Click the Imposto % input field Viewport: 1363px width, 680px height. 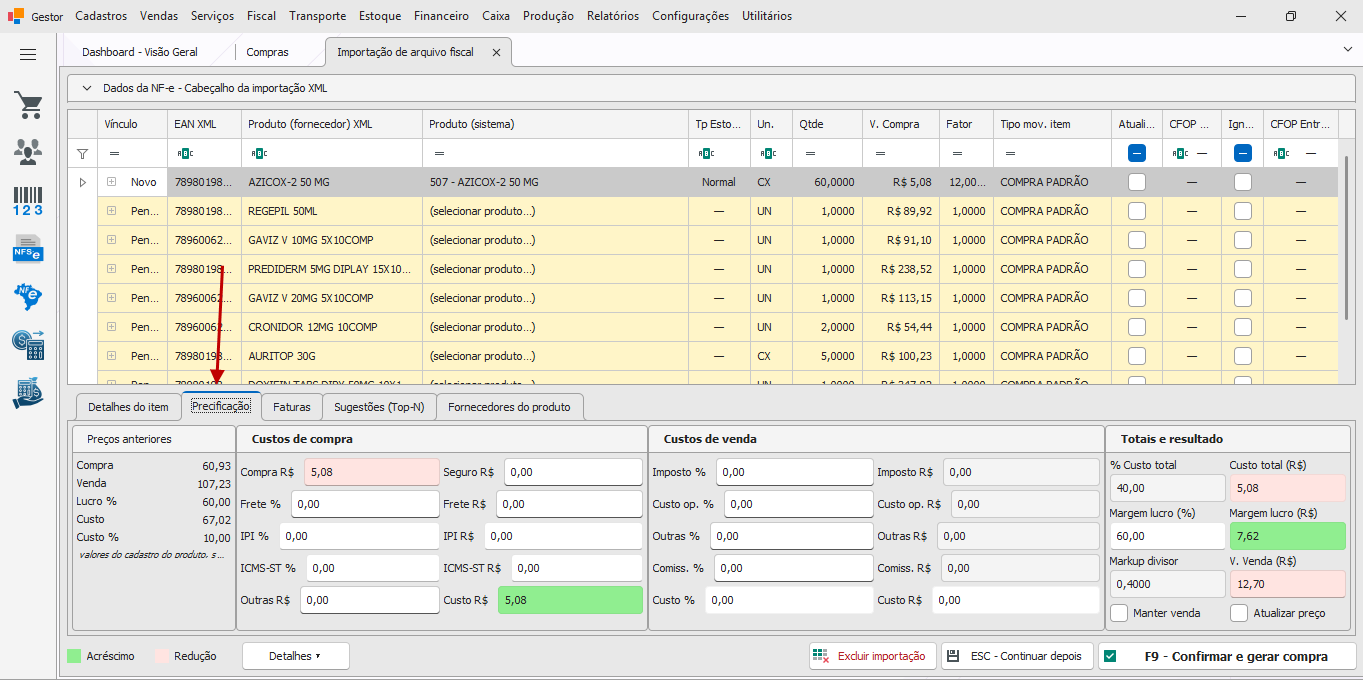point(794,472)
